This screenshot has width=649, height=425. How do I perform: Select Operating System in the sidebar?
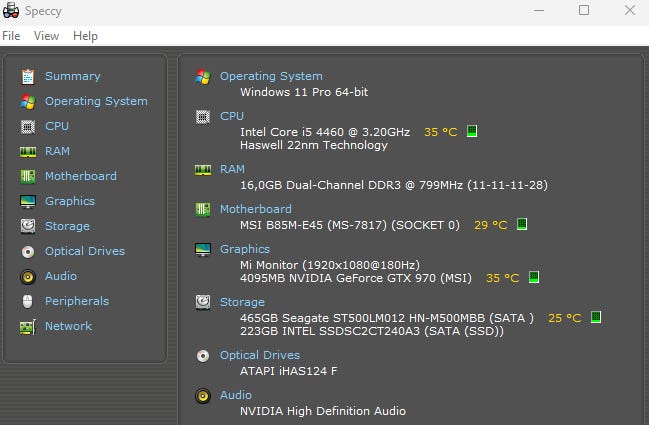[96, 101]
